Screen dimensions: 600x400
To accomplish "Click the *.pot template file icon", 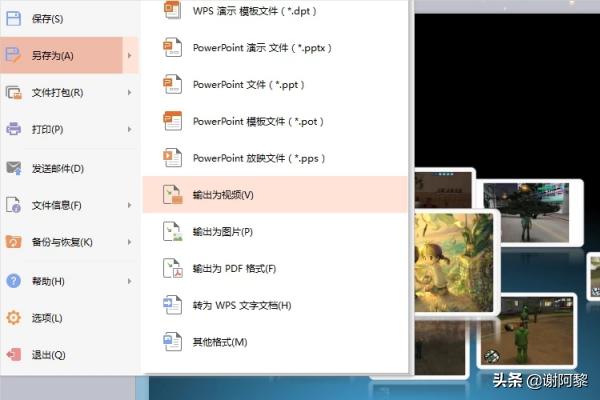I will [x=173, y=121].
